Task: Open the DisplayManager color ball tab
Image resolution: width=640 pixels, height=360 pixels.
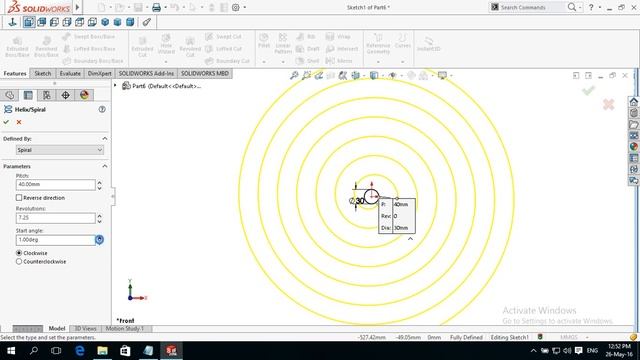Action: click(84, 95)
